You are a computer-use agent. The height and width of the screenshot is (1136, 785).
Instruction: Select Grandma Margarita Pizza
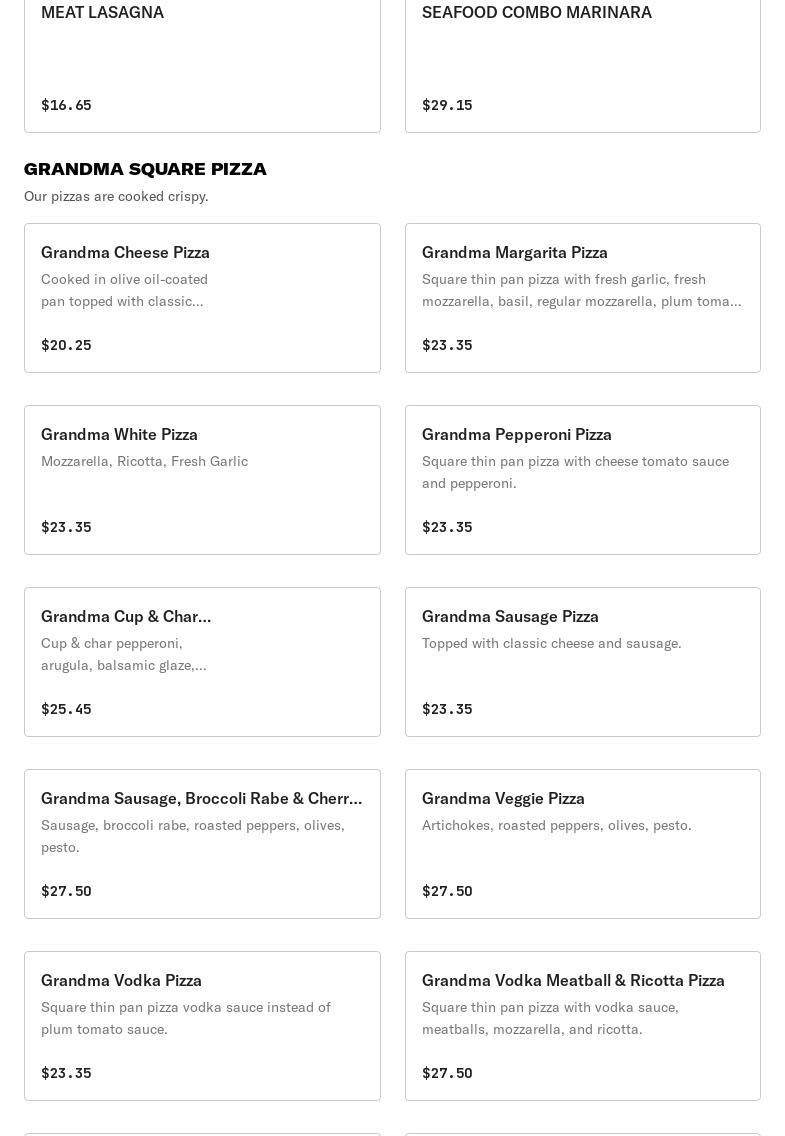coord(582,298)
